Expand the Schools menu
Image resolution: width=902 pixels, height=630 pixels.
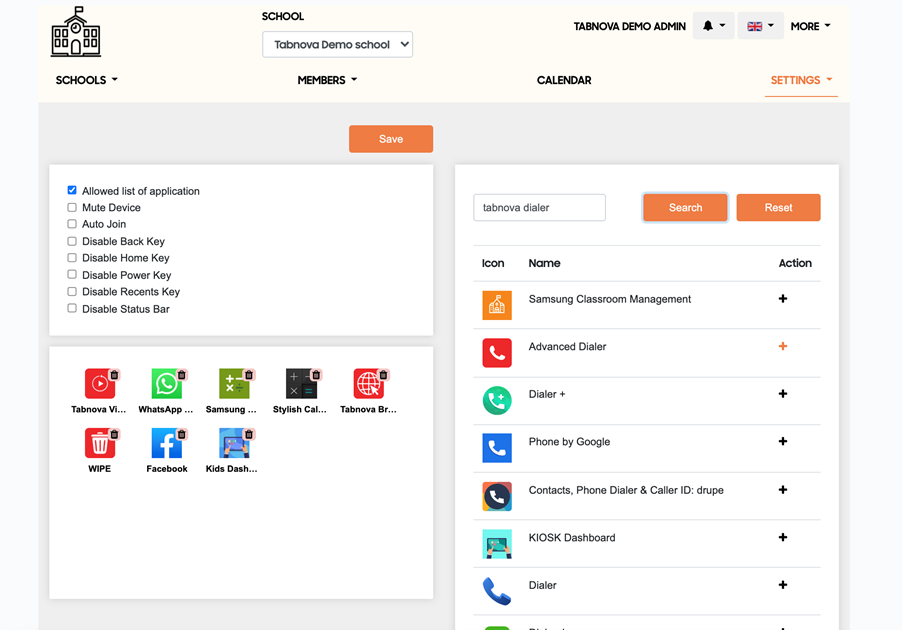click(86, 80)
